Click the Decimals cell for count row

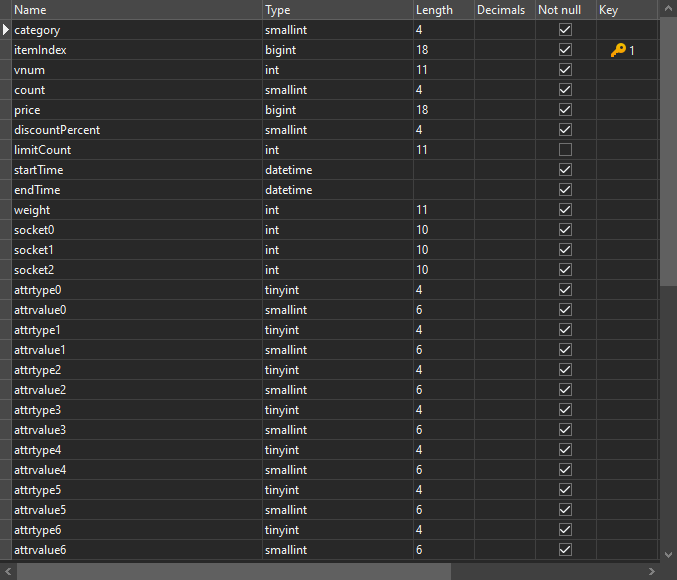pyautogui.click(x=503, y=90)
